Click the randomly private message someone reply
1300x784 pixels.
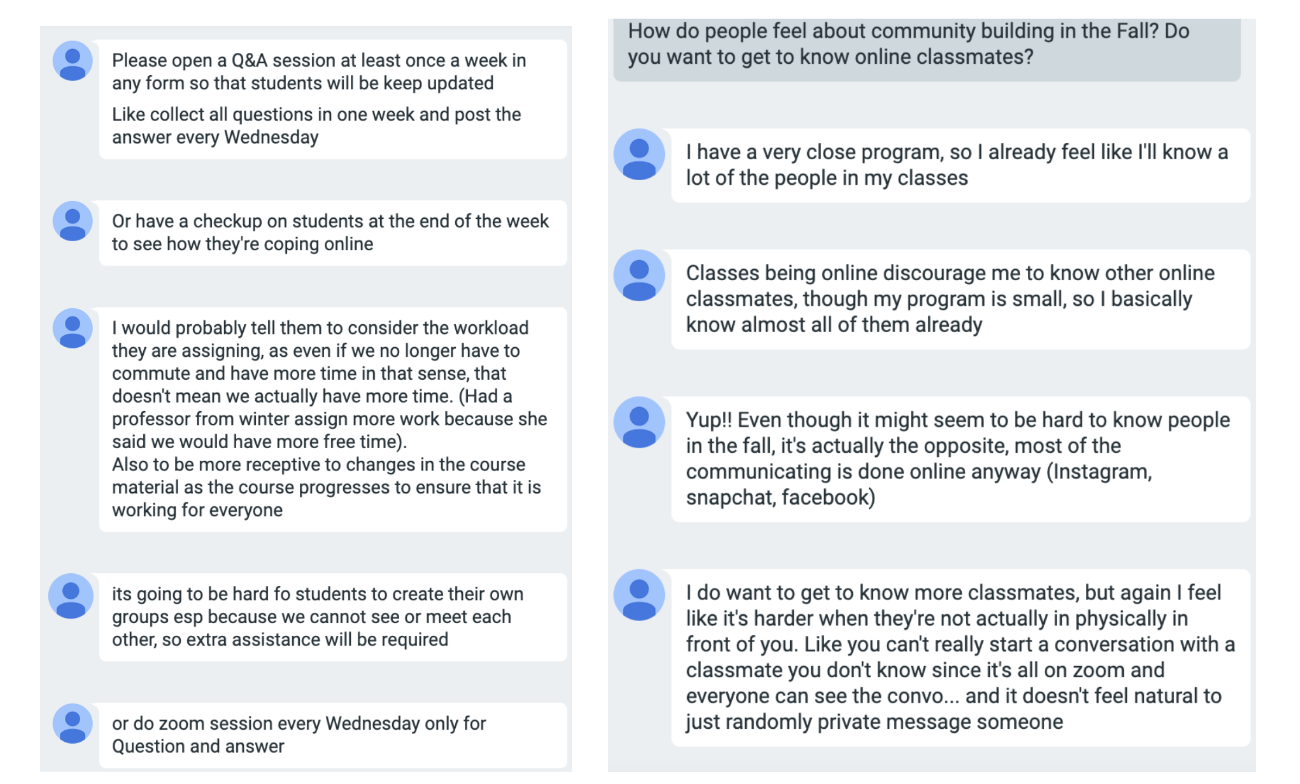[x=961, y=657]
